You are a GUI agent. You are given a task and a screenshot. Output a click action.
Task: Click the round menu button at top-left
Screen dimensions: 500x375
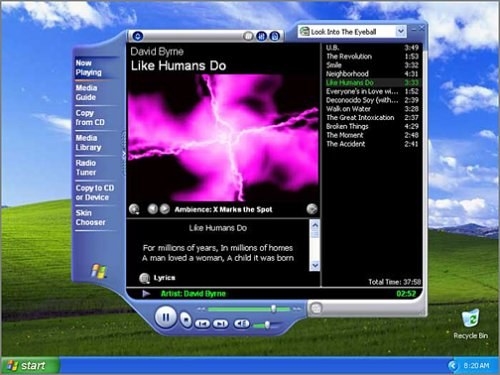(137, 36)
